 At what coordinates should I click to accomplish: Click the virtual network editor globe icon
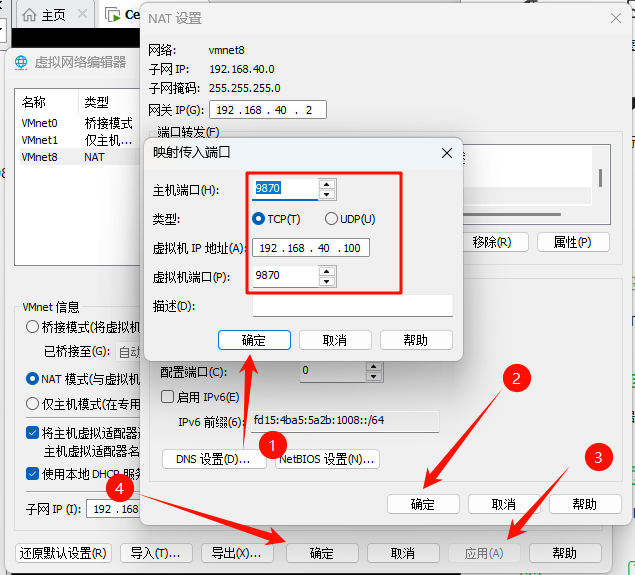21,63
